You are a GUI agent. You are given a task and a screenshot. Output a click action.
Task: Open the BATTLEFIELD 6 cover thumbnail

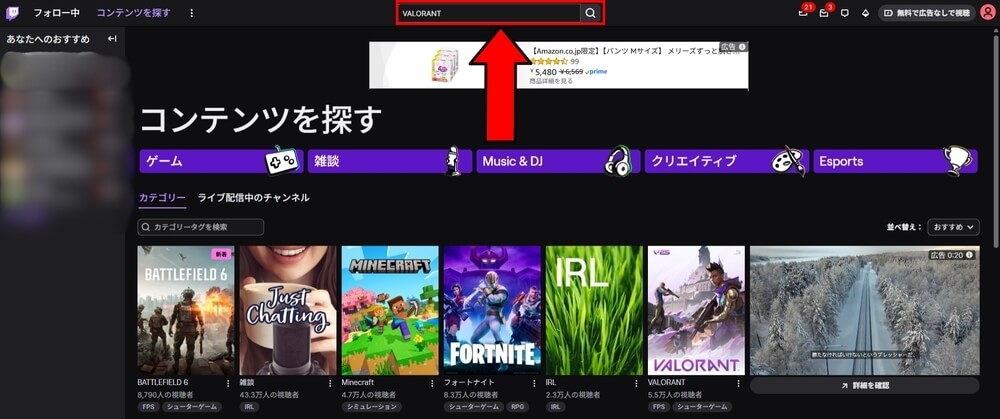coord(186,310)
